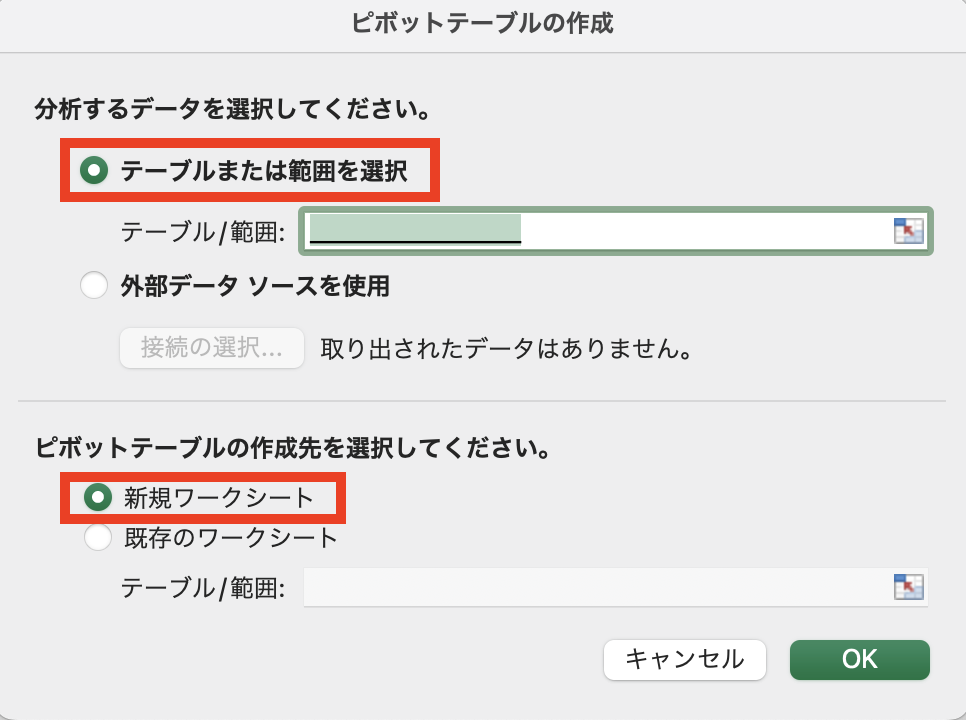Viewport: 966px width, 720px height.
Task: Confirm the dialog with the green OK button
Action: point(859,659)
